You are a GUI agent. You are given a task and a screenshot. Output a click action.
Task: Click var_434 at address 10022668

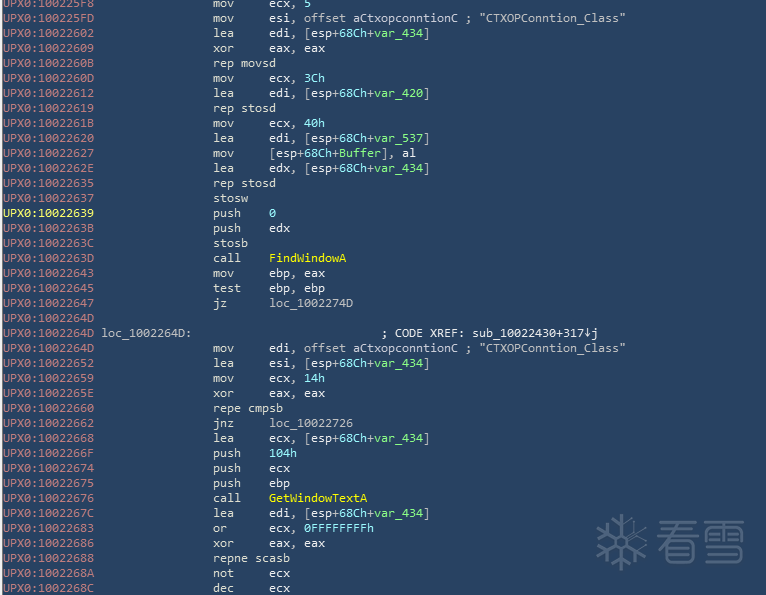398,438
